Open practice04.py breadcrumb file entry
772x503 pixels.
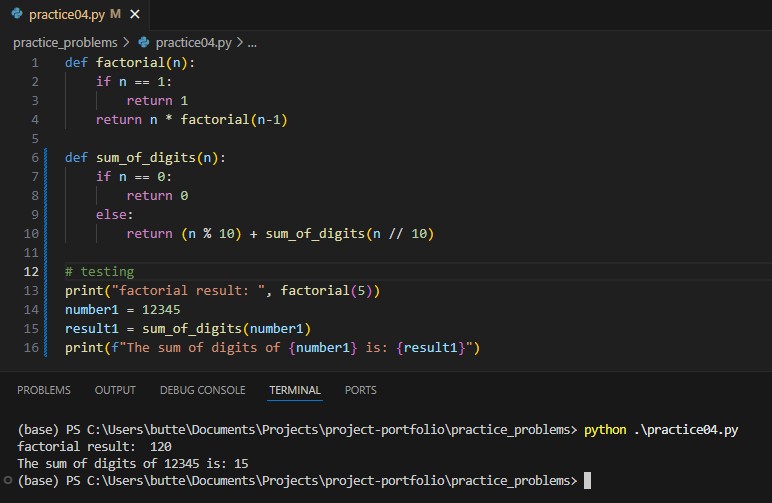coord(193,43)
